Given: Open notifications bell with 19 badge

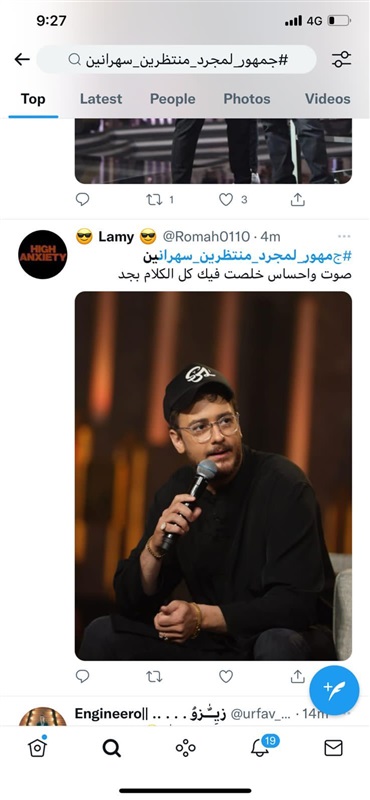Looking at the screenshot, I should point(260,748).
